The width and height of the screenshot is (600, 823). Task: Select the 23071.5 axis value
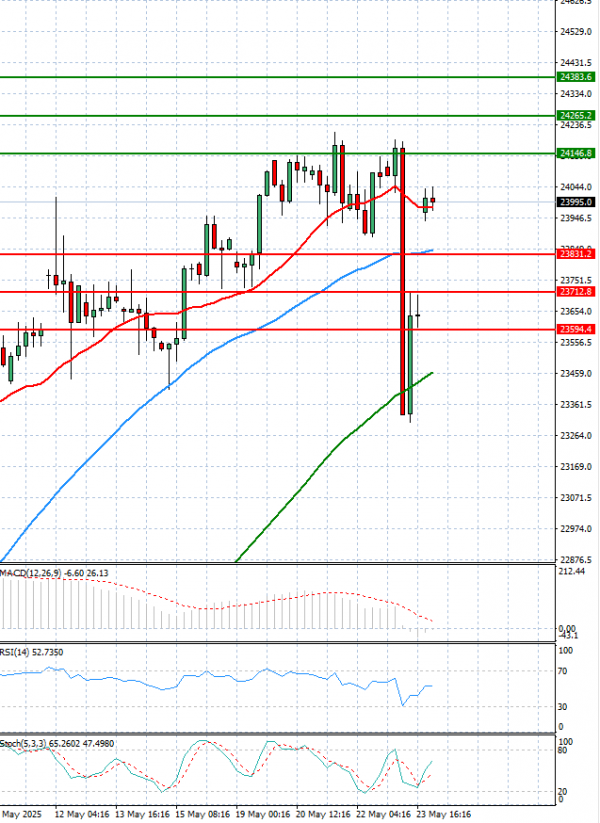(576, 498)
